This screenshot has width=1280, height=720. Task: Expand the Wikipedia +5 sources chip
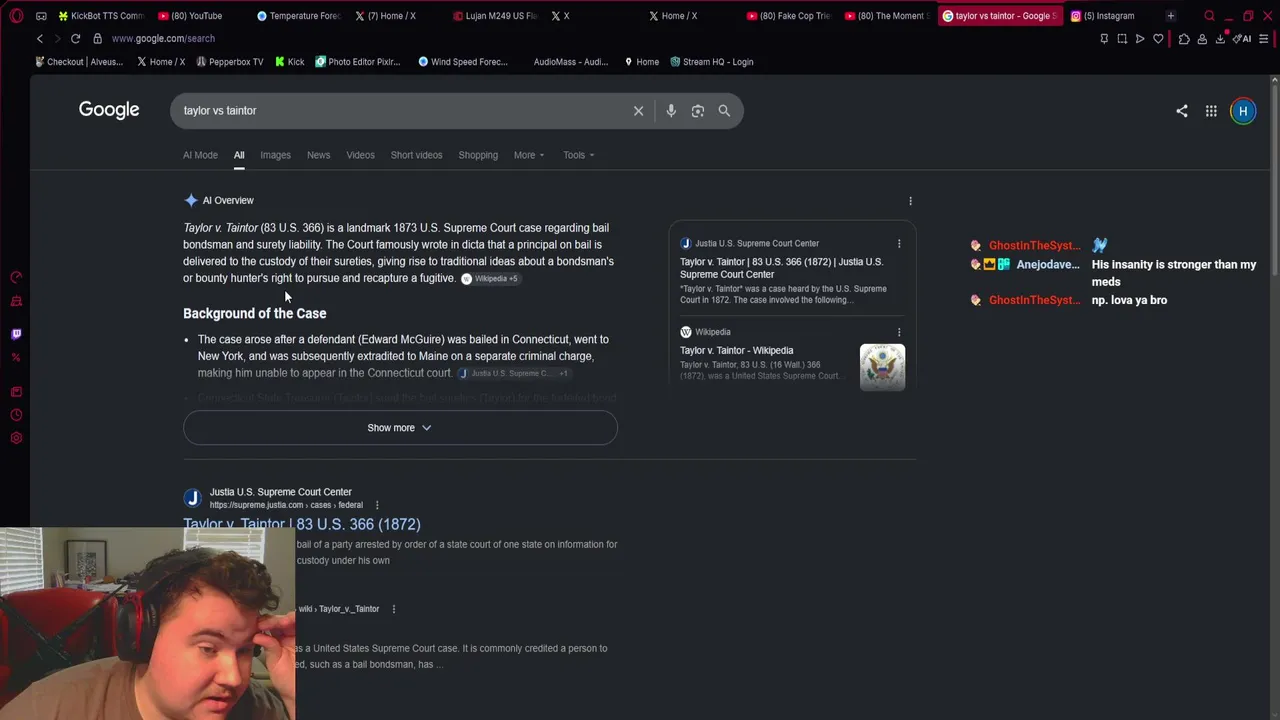[x=490, y=279]
